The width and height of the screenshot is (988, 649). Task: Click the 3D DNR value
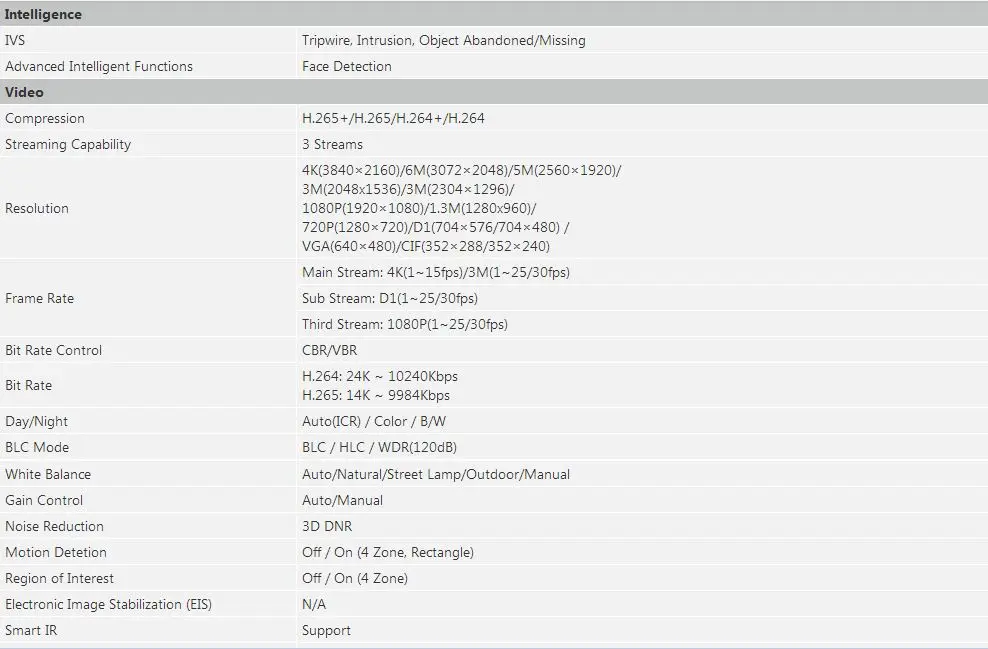pyautogui.click(x=327, y=526)
